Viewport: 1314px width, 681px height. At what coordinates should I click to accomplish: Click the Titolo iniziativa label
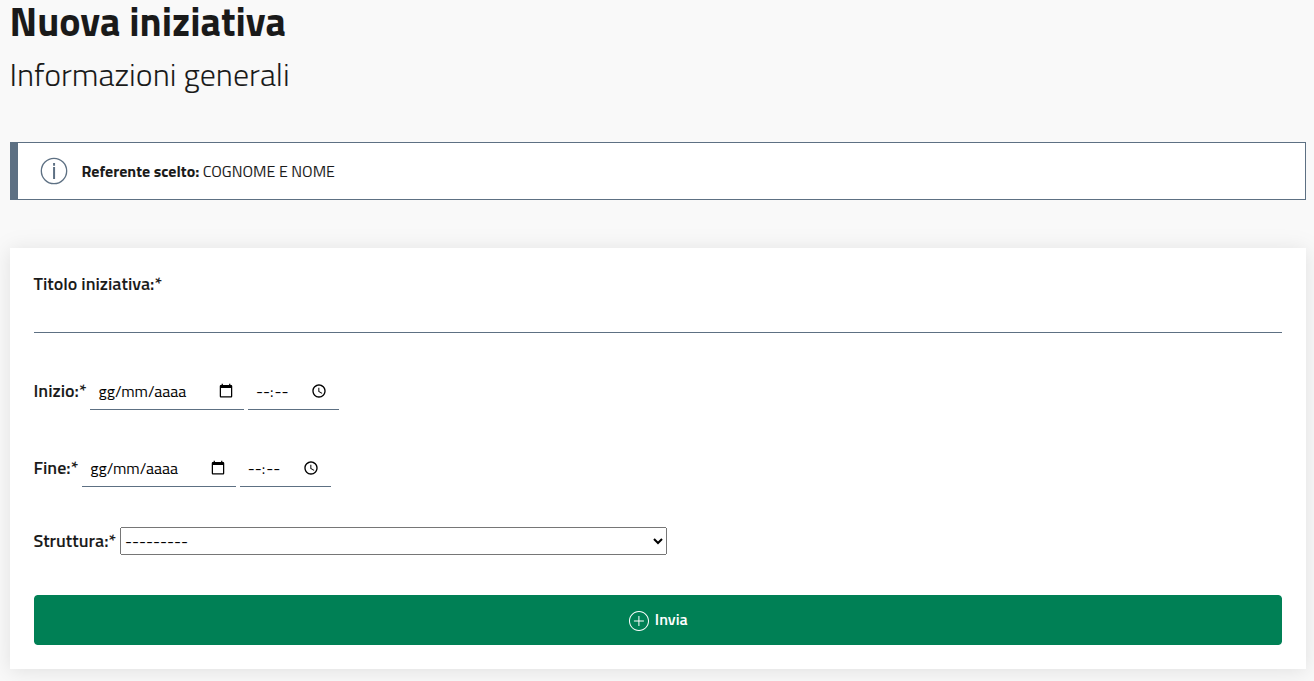(x=98, y=284)
